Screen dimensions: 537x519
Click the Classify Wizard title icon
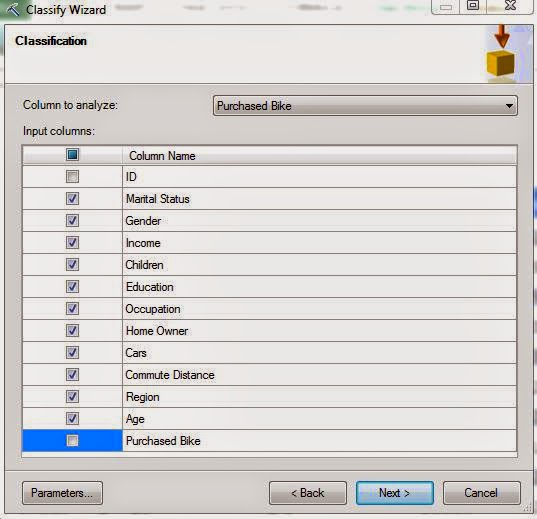click(13, 10)
